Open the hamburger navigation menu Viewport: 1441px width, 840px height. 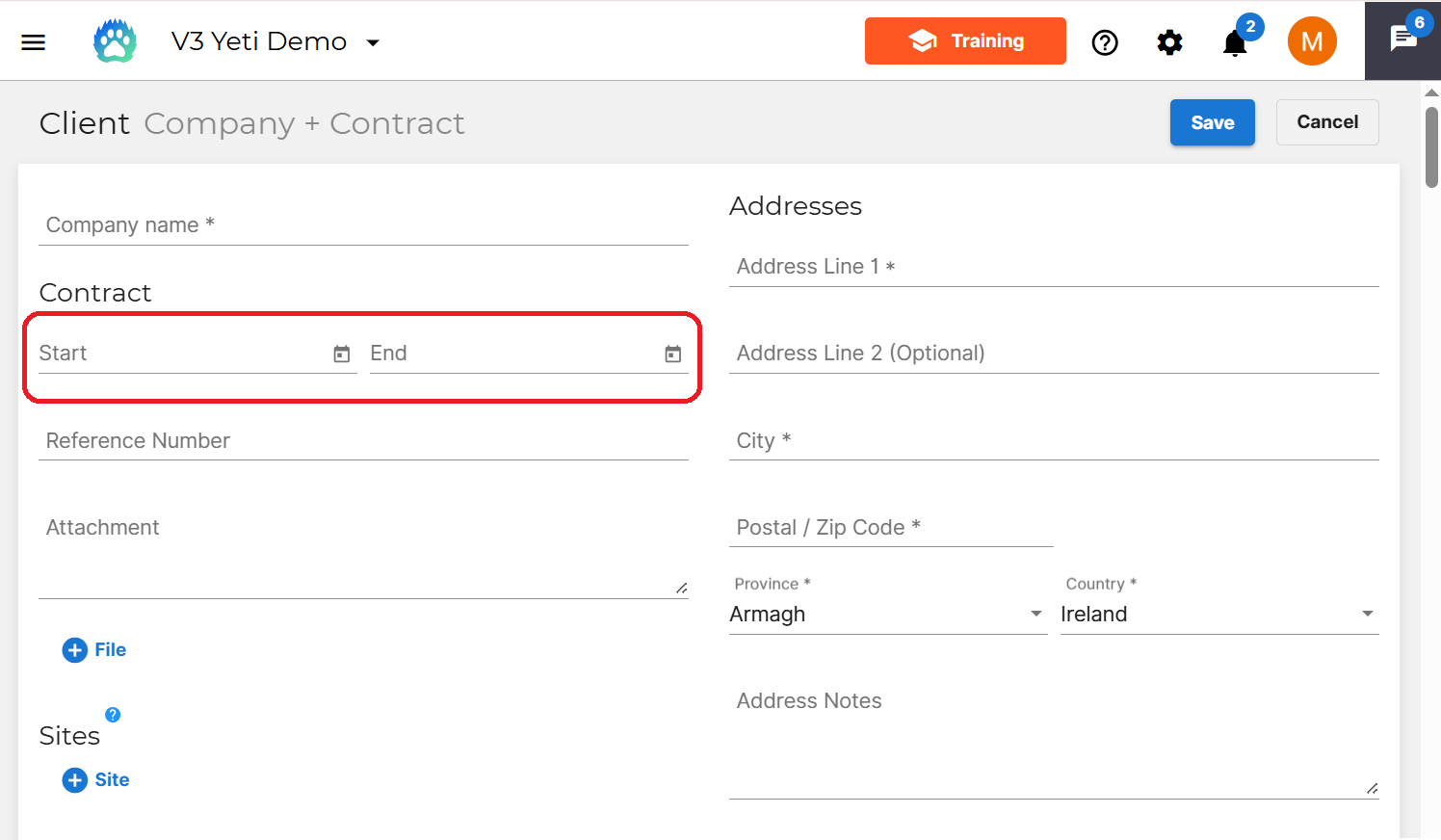point(33,42)
